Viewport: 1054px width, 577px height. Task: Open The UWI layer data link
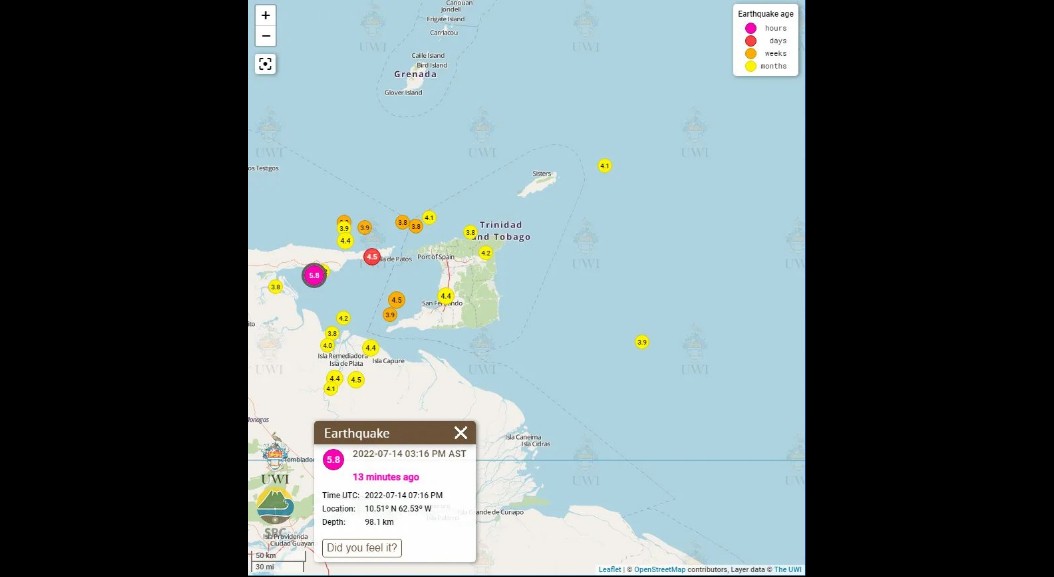(x=789, y=568)
